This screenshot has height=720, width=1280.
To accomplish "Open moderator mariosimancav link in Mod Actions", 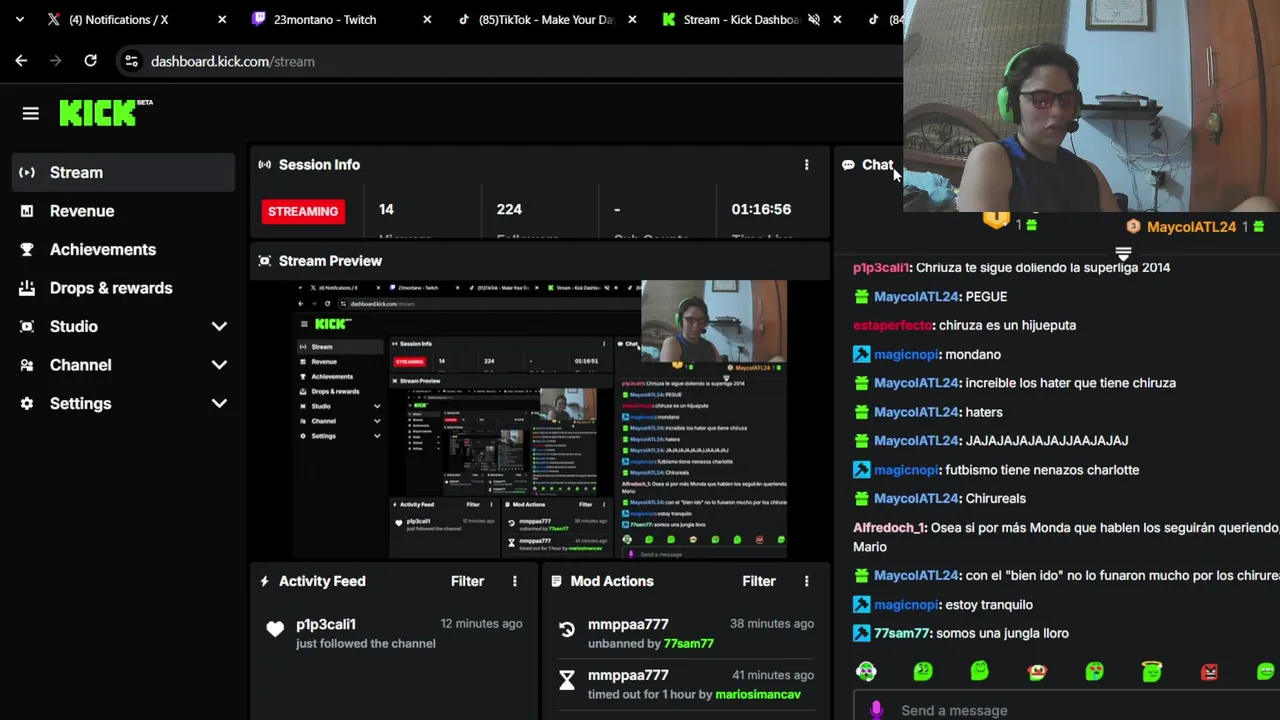I will click(758, 694).
